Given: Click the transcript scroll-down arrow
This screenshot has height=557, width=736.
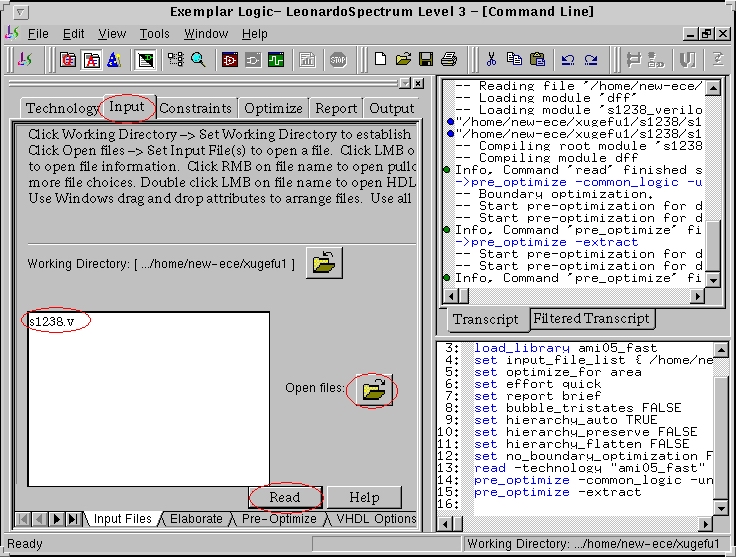Looking at the screenshot, I should (x=713, y=280).
